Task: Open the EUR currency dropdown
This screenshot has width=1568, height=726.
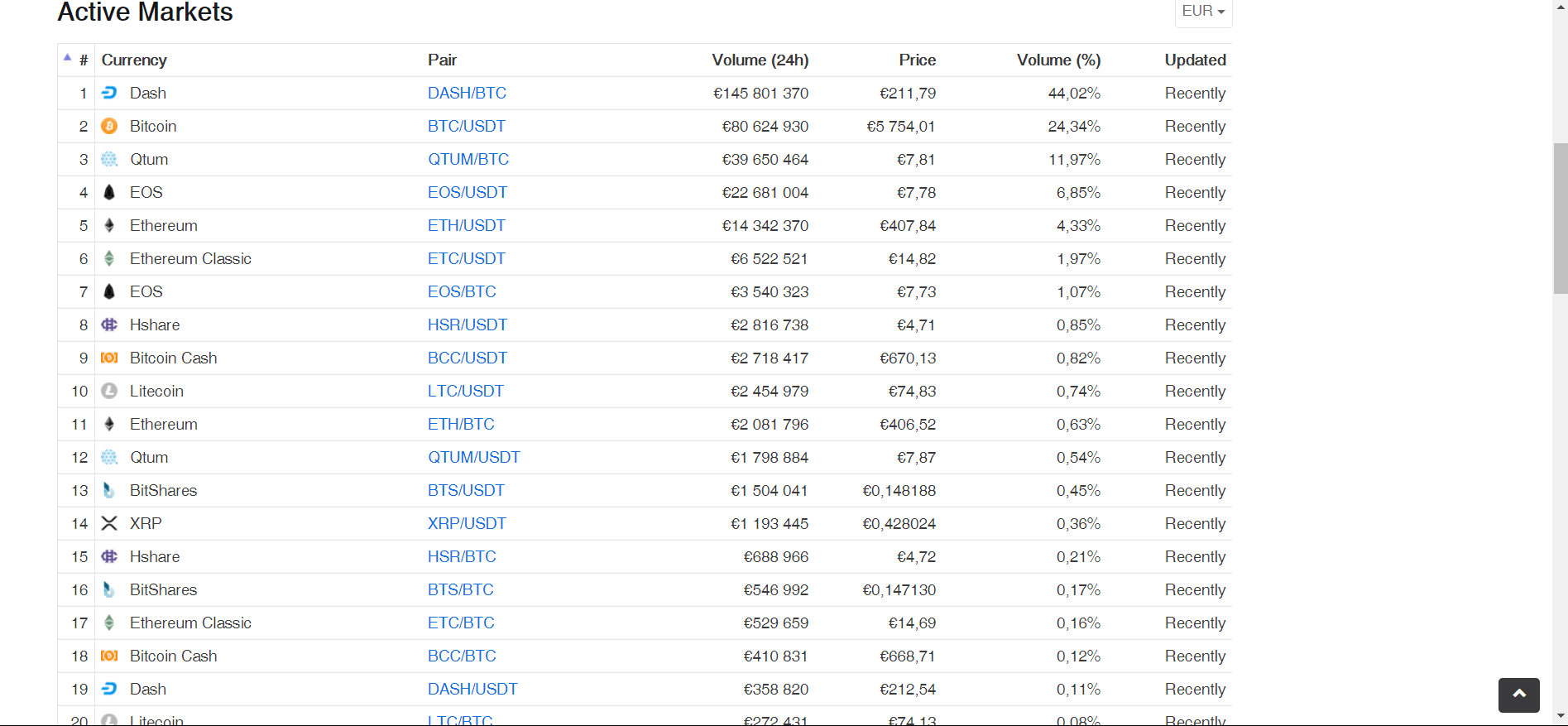Action: click(x=1203, y=12)
